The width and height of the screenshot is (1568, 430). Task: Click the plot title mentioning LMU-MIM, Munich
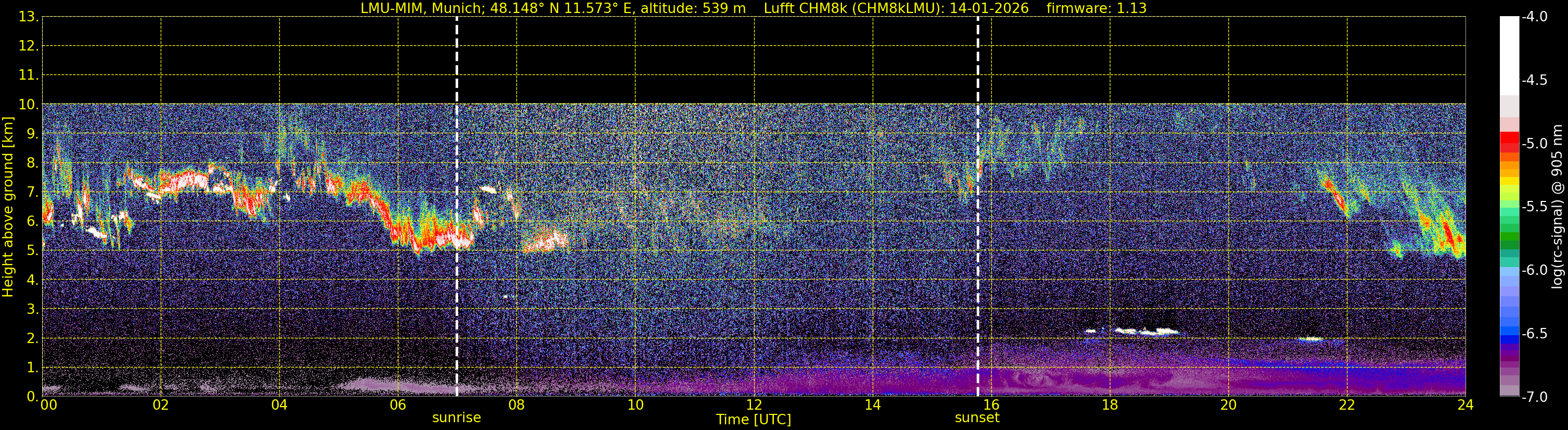point(754,8)
